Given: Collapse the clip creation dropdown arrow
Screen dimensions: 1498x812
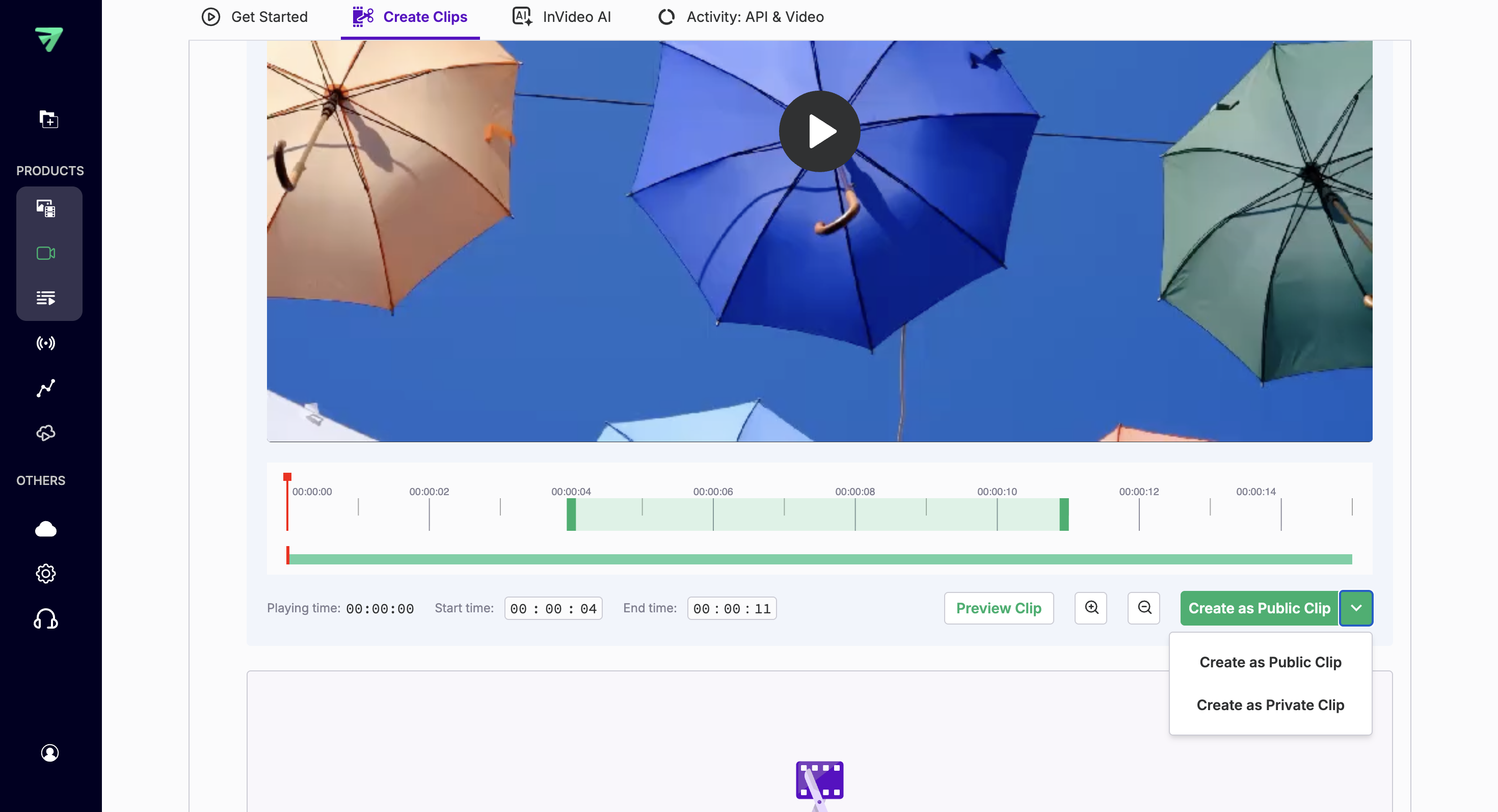Looking at the screenshot, I should coord(1356,608).
